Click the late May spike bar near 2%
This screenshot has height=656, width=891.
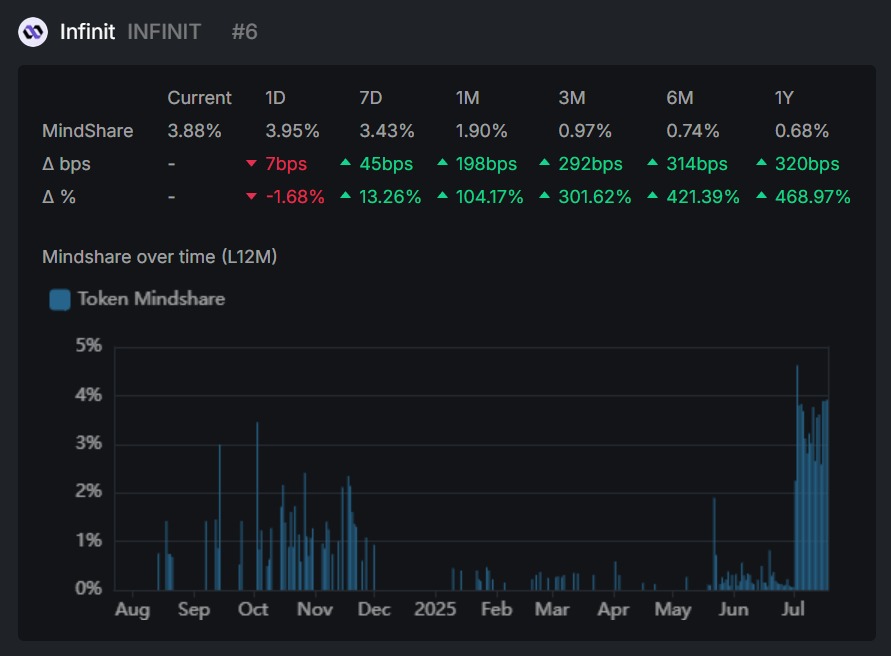click(x=714, y=544)
